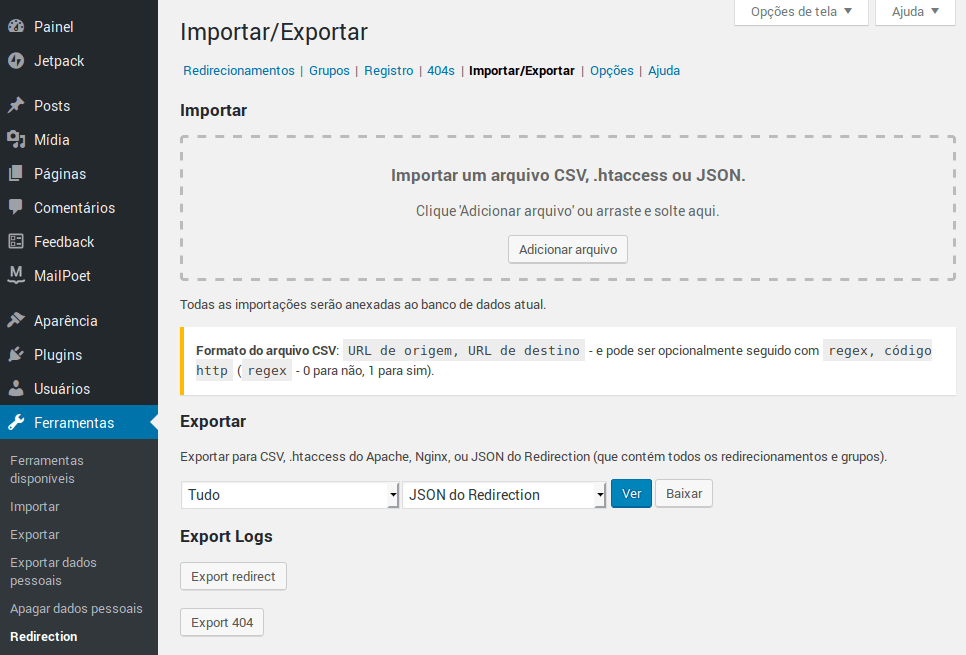This screenshot has width=966, height=655.
Task: Click the blue Ver button
Action: 631,494
